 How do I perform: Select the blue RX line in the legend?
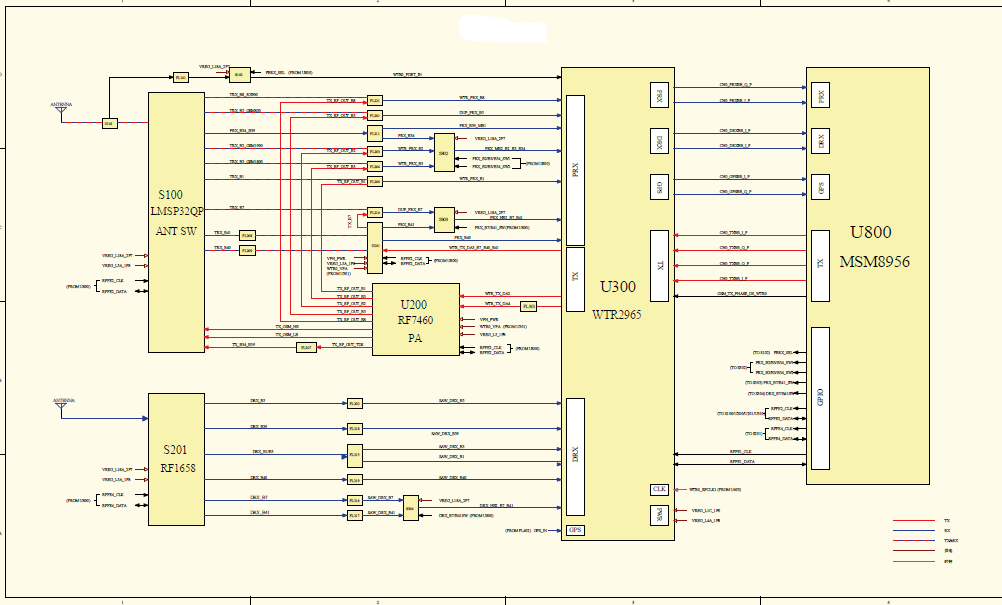pyautogui.click(x=914, y=531)
